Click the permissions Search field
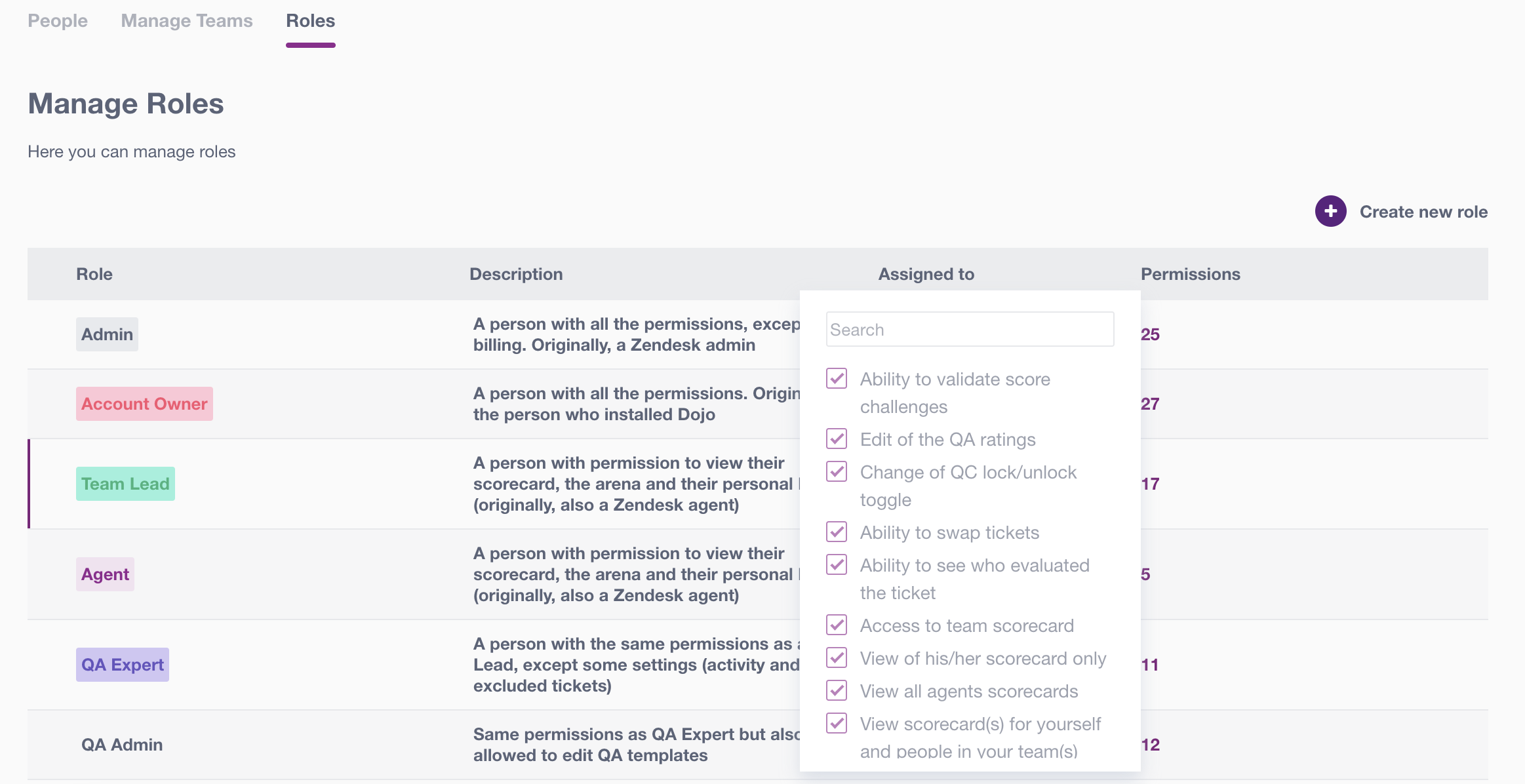Image resolution: width=1525 pixels, height=784 pixels. tap(970, 329)
